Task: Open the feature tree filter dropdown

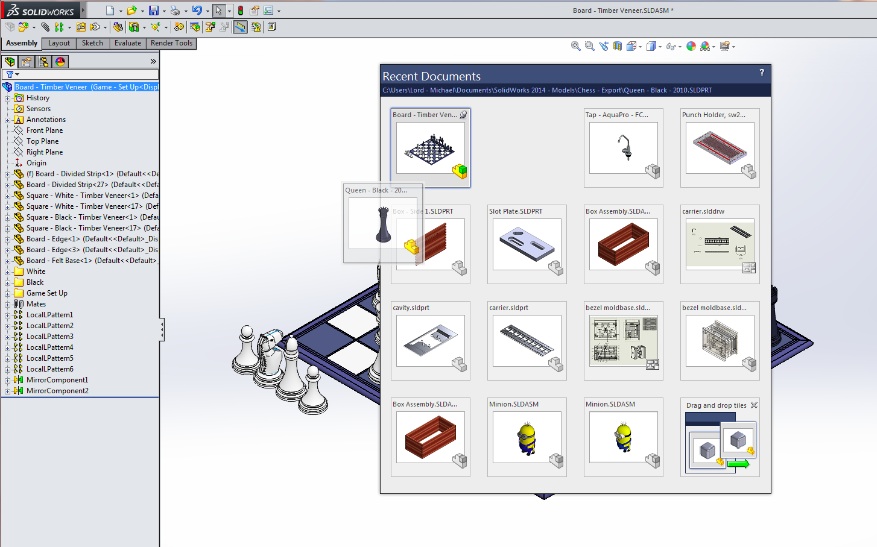Action: click(x=12, y=74)
